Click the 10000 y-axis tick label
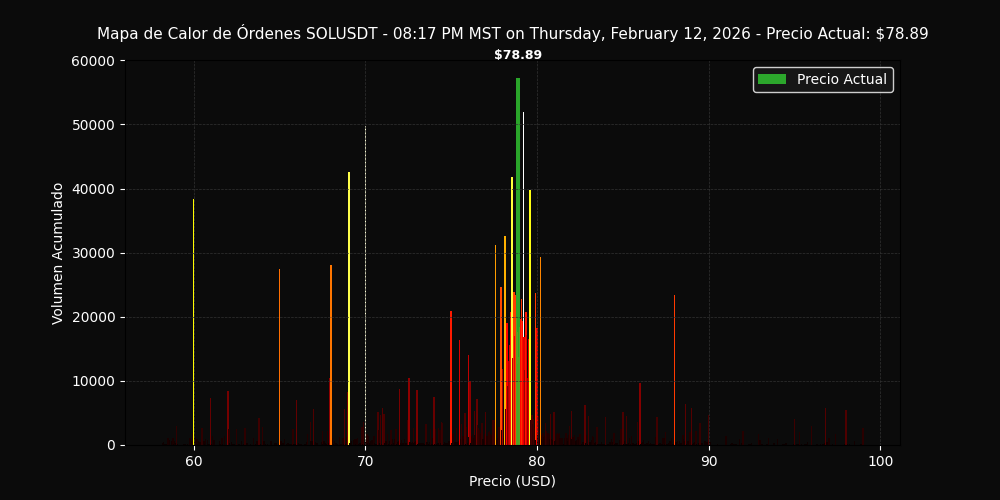Viewport: 1000px width, 500px height. point(94,381)
